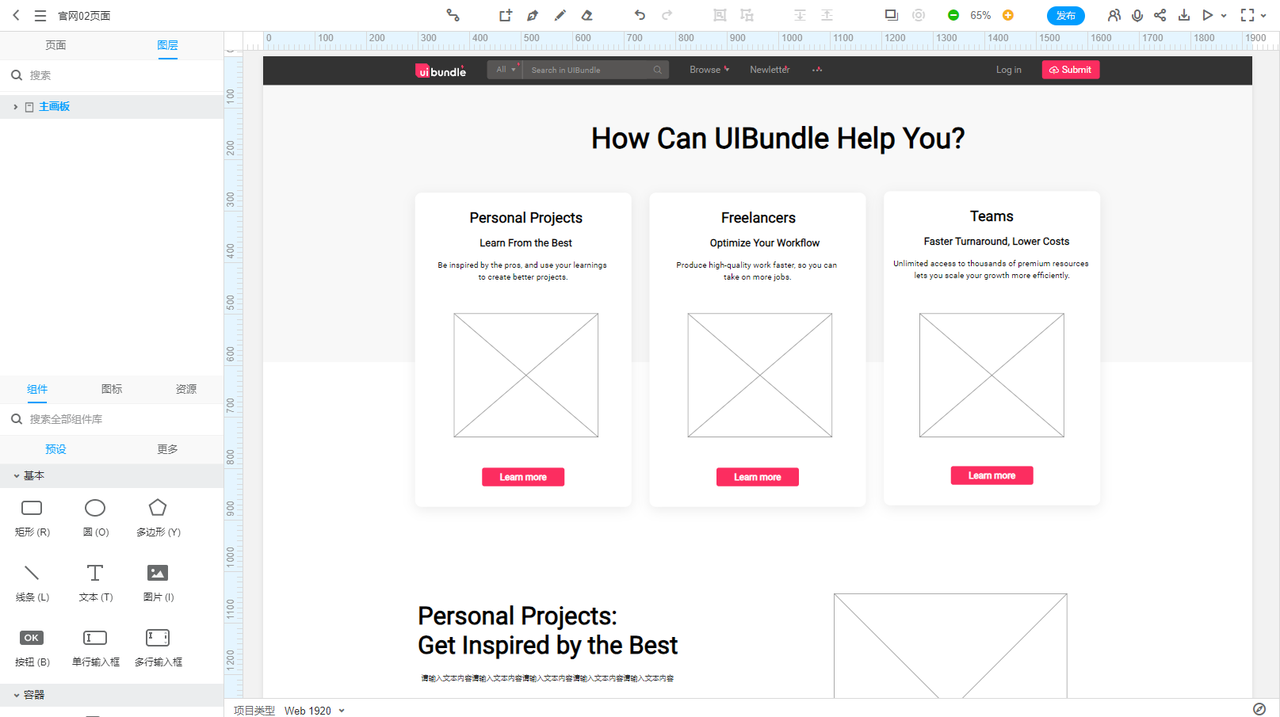Click the fullscreen frame icon
1280x717 pixels.
1247,15
